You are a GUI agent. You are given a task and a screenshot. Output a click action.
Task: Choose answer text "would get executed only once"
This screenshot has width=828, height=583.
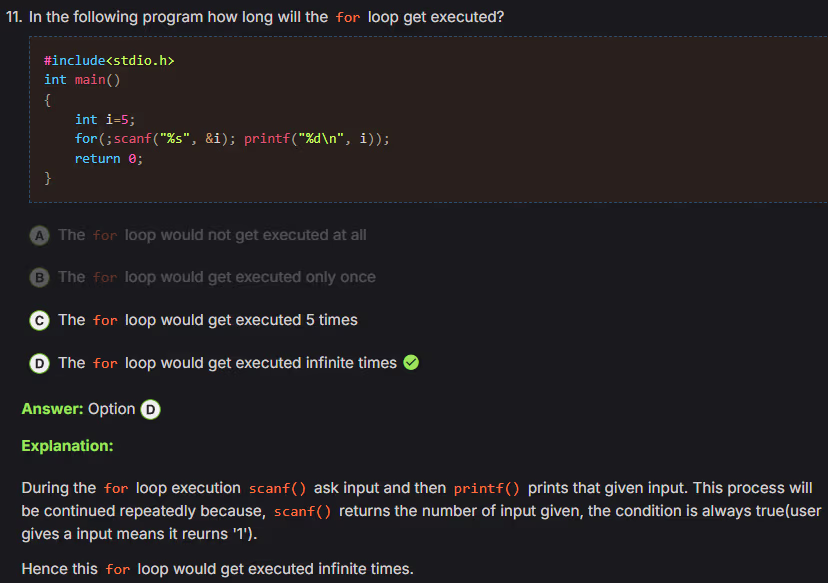tap(250, 277)
